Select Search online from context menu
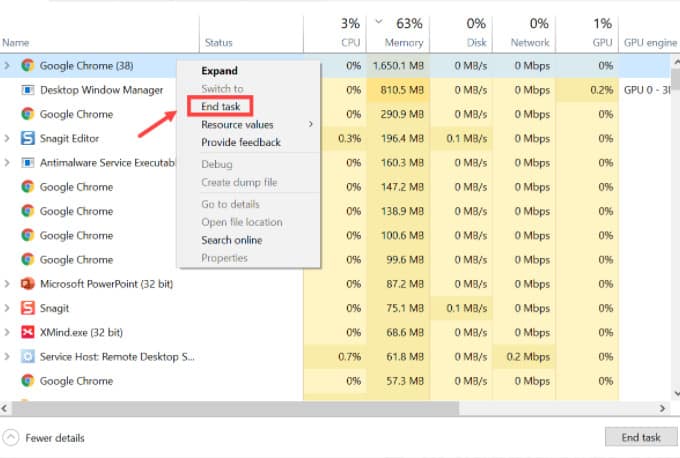 [231, 240]
